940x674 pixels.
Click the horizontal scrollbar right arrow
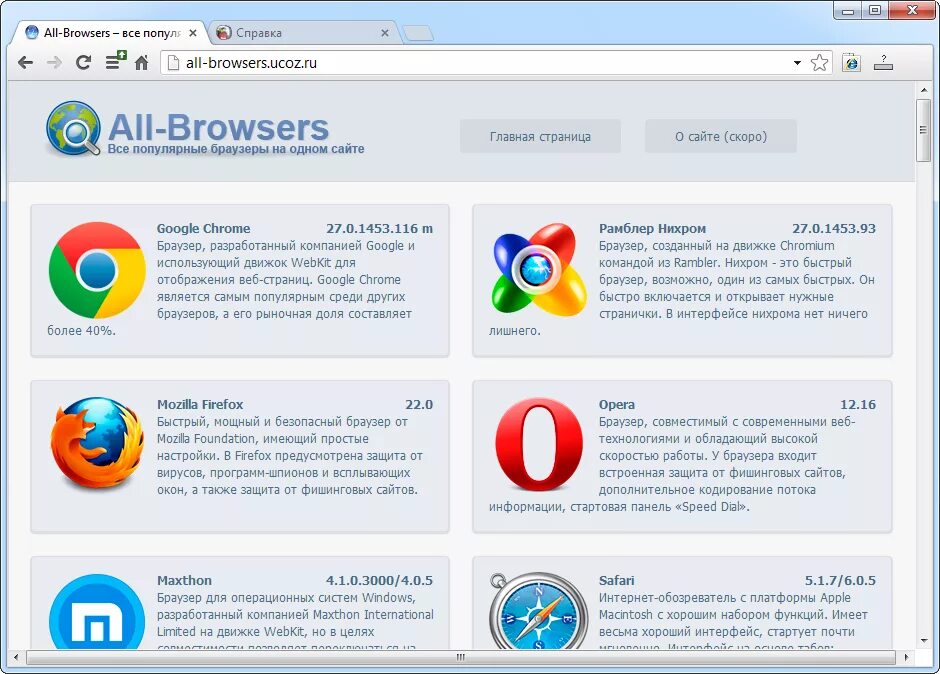(x=906, y=657)
